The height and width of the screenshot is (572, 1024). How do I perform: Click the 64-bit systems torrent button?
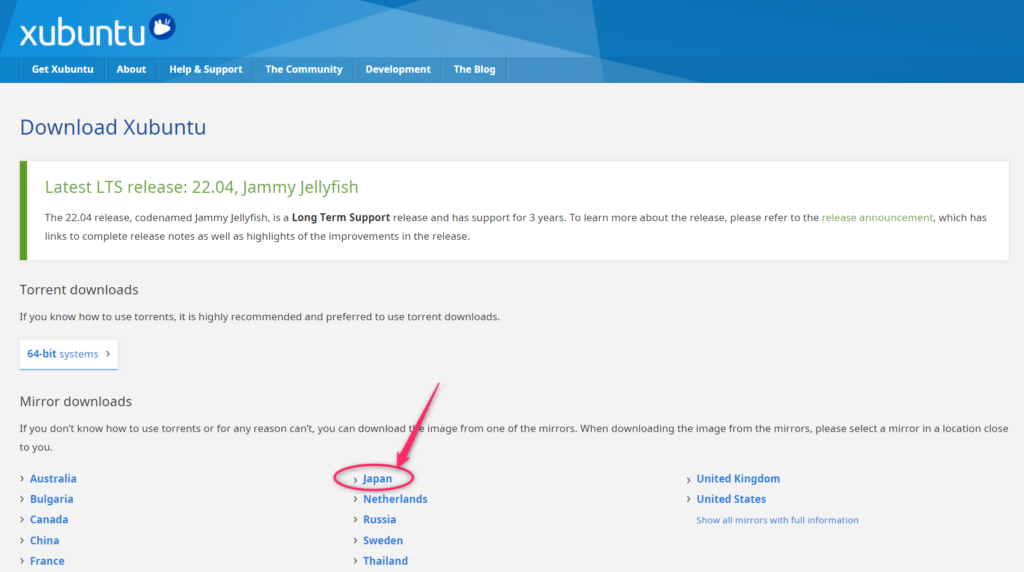69,354
